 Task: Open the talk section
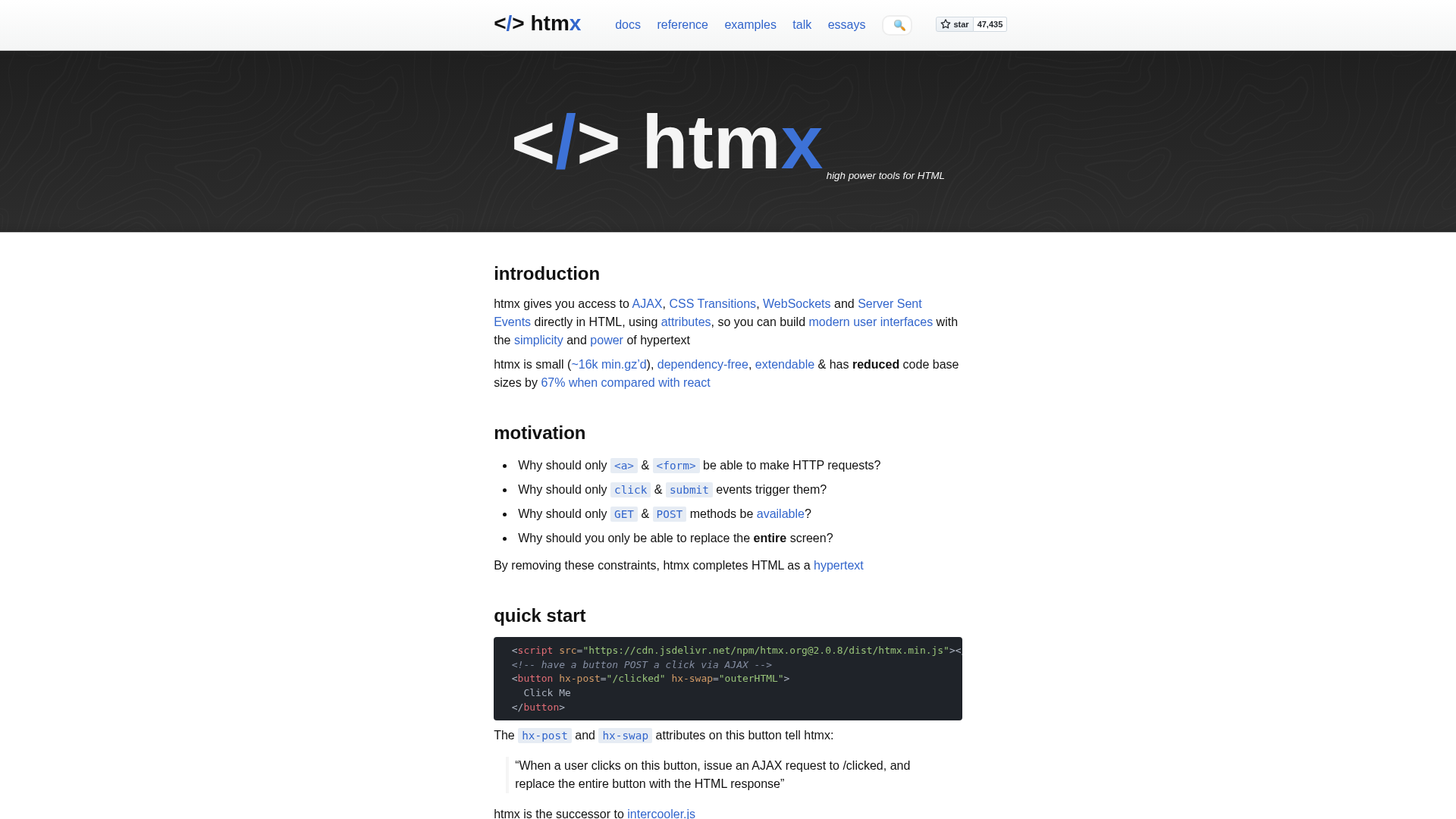802,25
